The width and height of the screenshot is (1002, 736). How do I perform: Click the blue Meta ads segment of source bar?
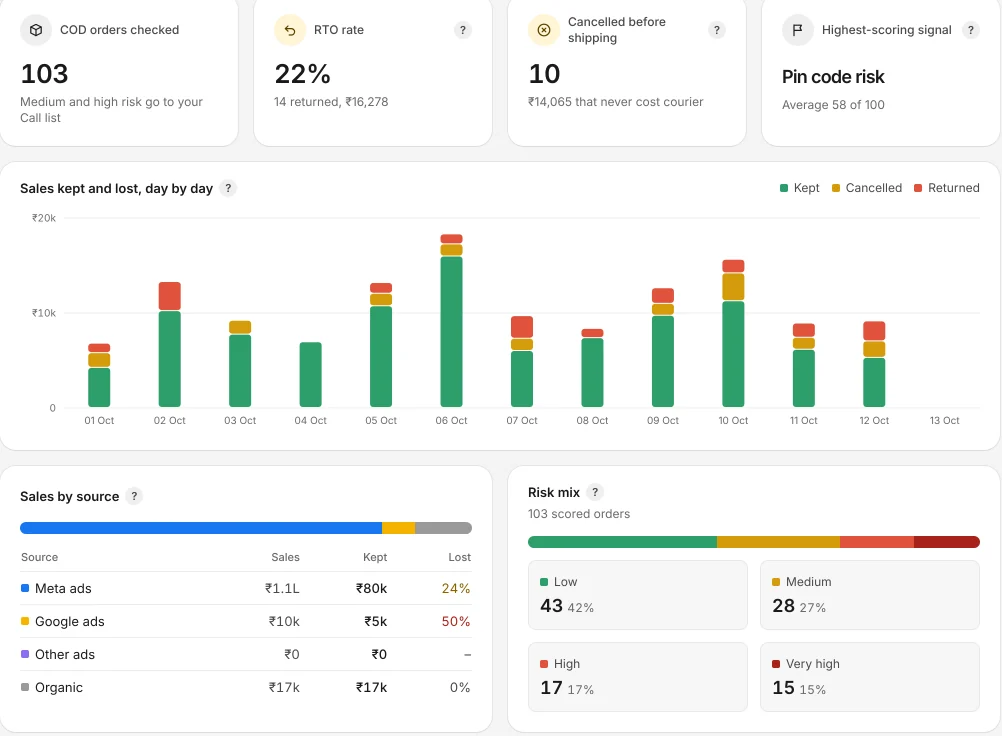(201, 528)
